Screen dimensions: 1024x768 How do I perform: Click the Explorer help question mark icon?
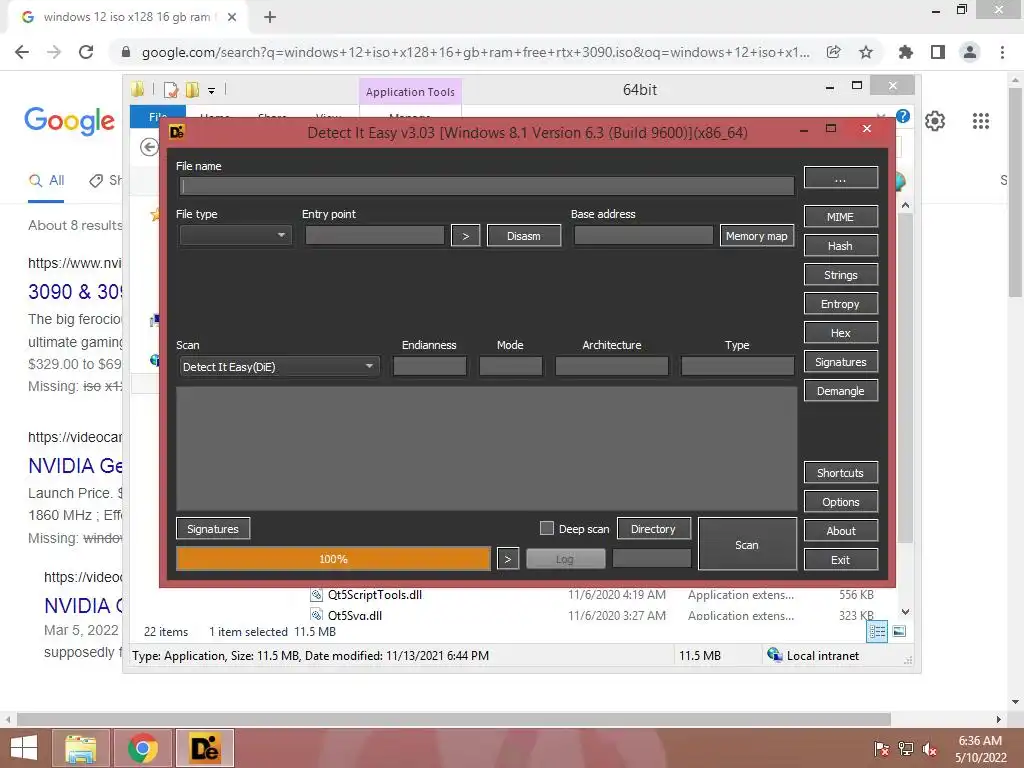[x=903, y=116]
